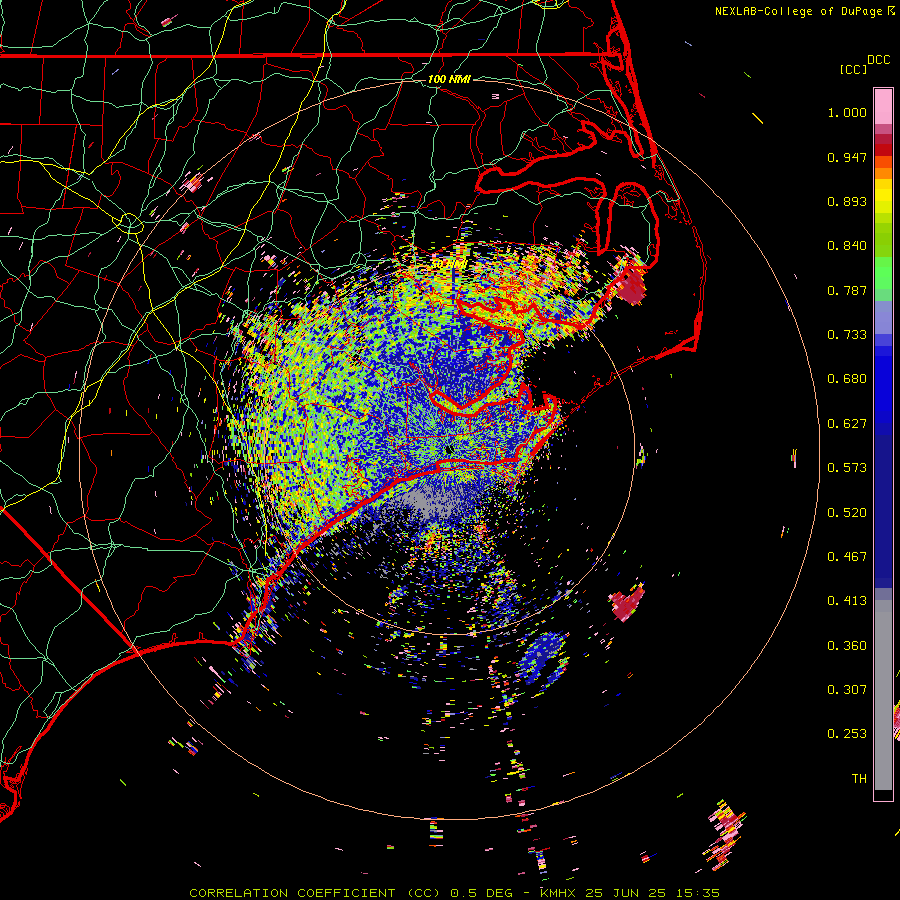
Task: Click the 0.307 scale value
Action: point(847,690)
